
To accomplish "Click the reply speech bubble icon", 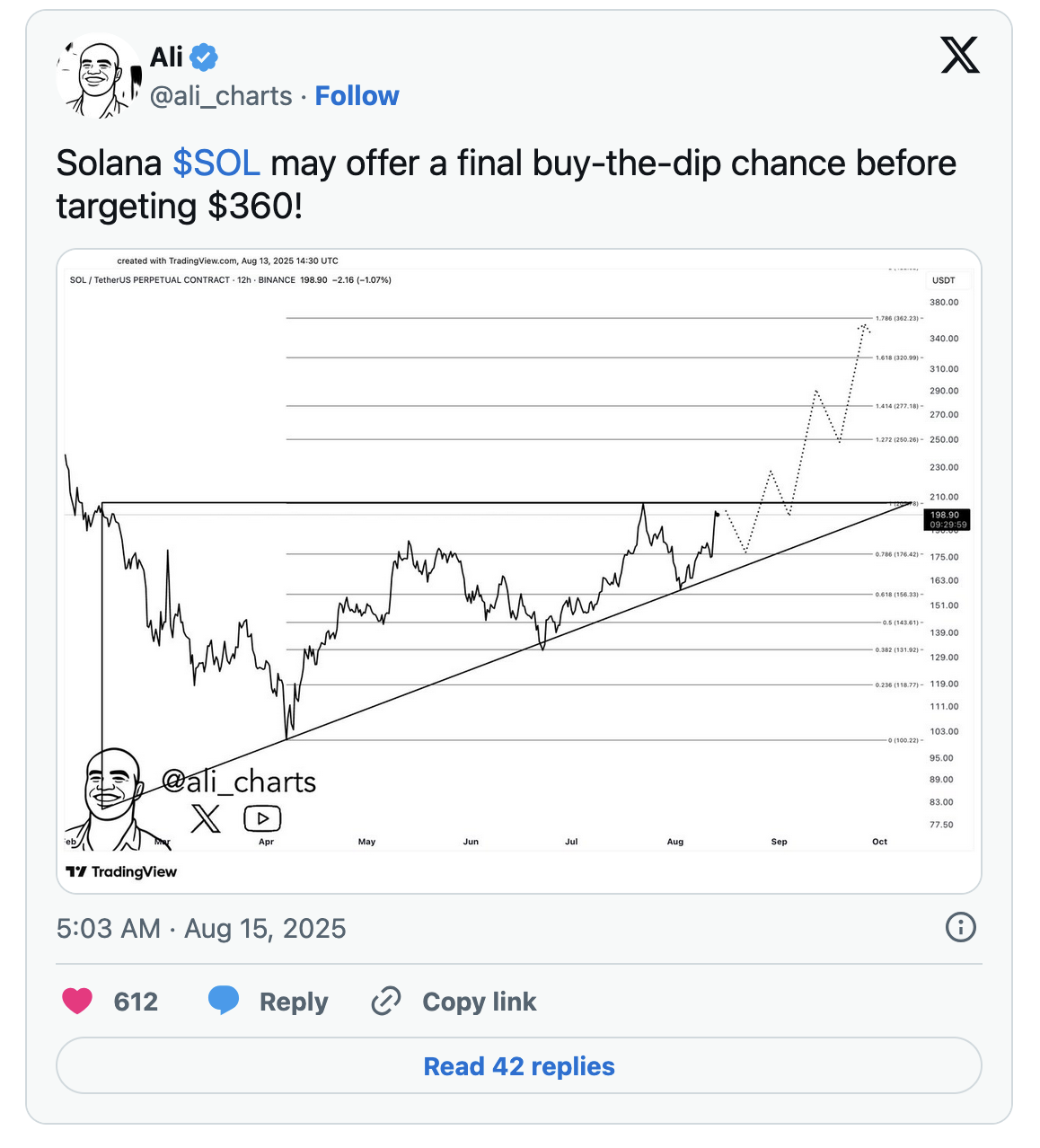I will tap(224, 1001).
